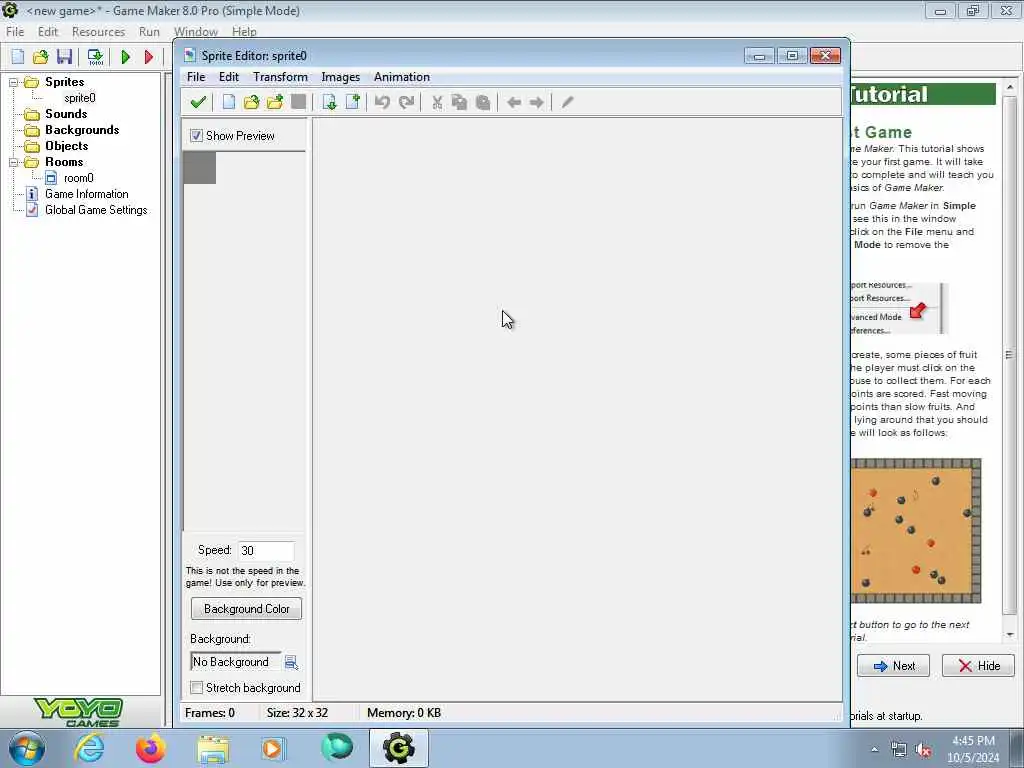
Task: Paste the image in Sprite Editor toolbar
Action: click(x=483, y=102)
